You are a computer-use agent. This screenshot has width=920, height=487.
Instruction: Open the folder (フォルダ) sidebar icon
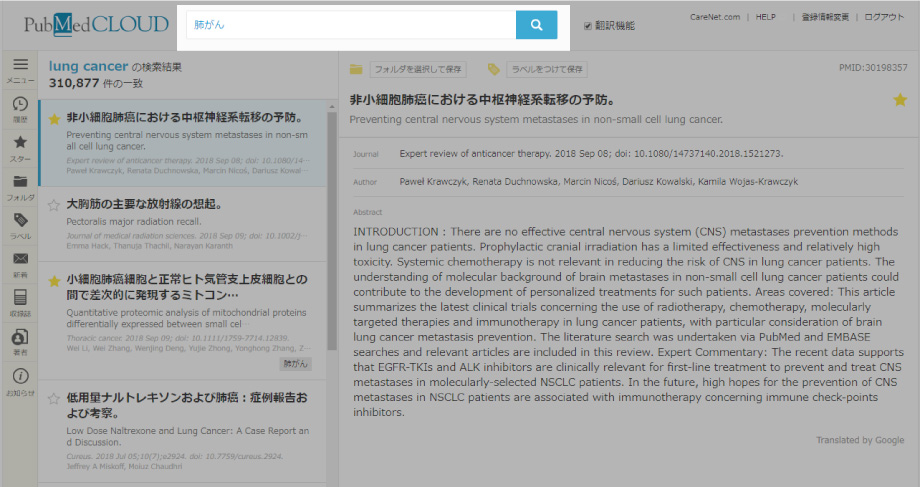tap(20, 185)
